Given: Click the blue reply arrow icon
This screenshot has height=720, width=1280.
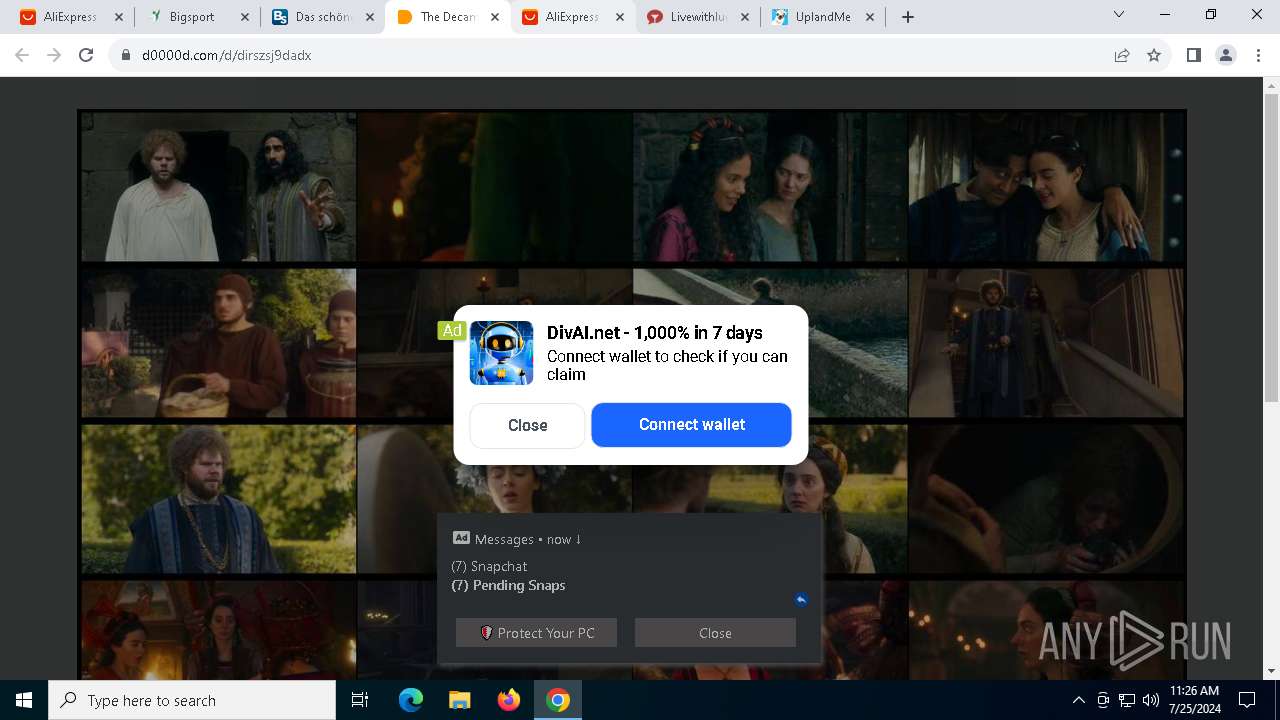Looking at the screenshot, I should (801, 599).
